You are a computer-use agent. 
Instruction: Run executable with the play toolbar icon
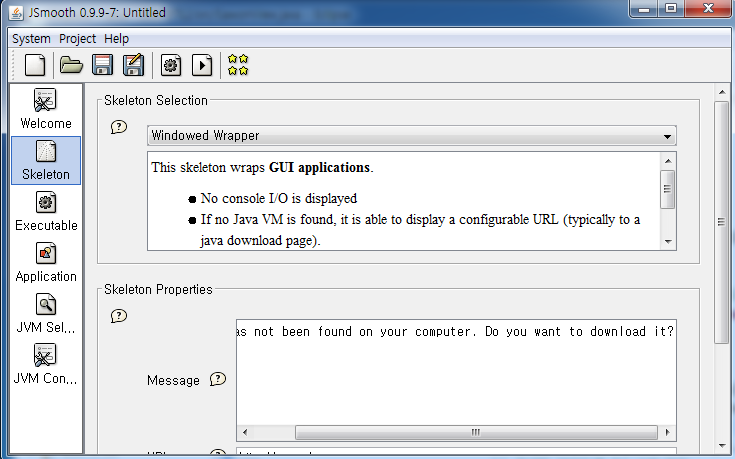click(202, 65)
